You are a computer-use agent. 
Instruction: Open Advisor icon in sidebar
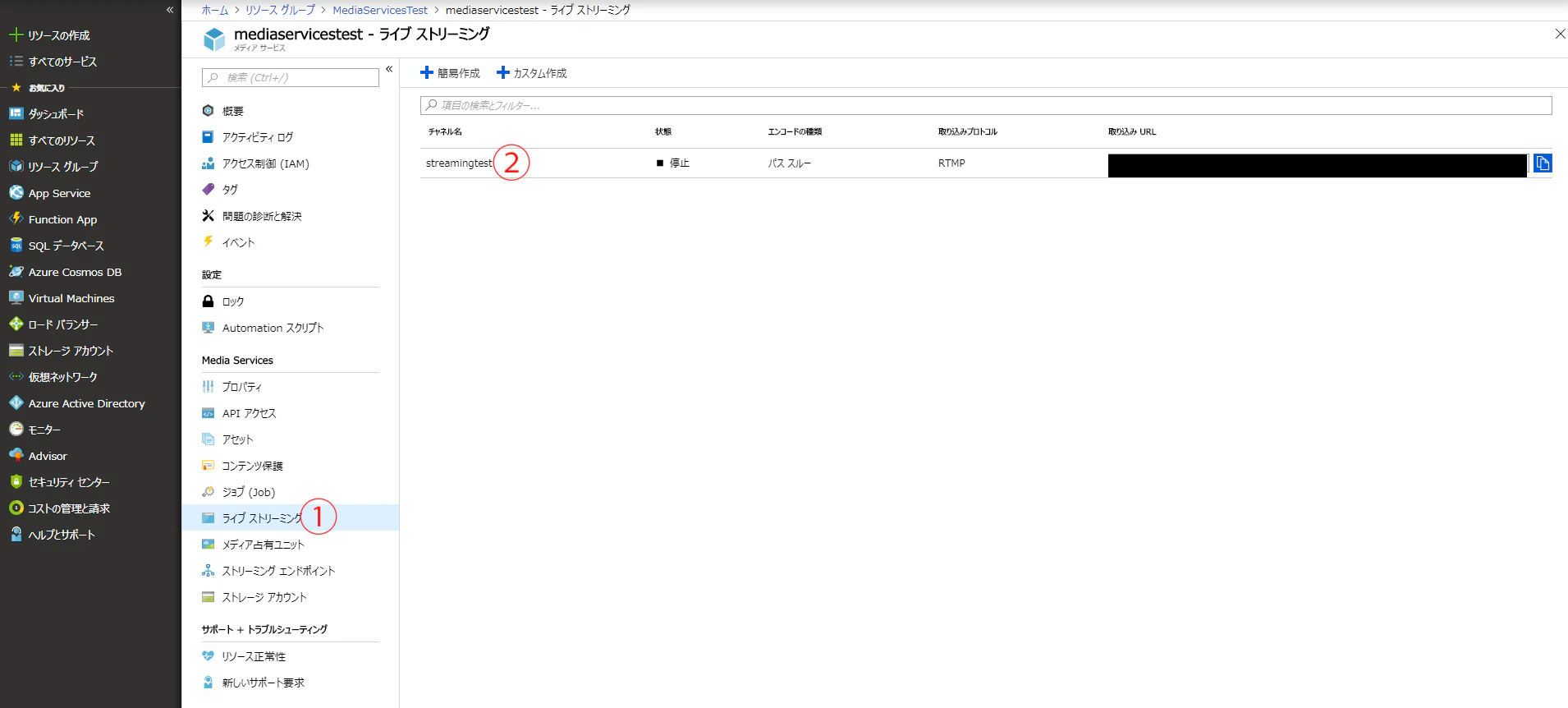pos(16,455)
